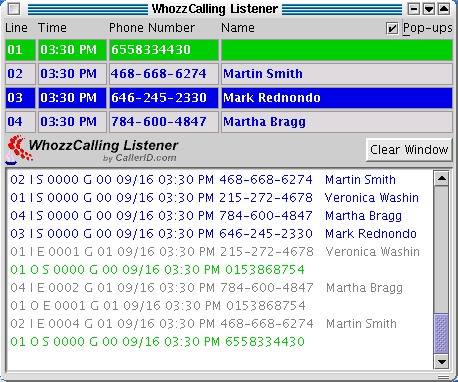Select line 03 cell in blue row
Image resolution: width=458 pixels, height=382 pixels.
coord(20,98)
